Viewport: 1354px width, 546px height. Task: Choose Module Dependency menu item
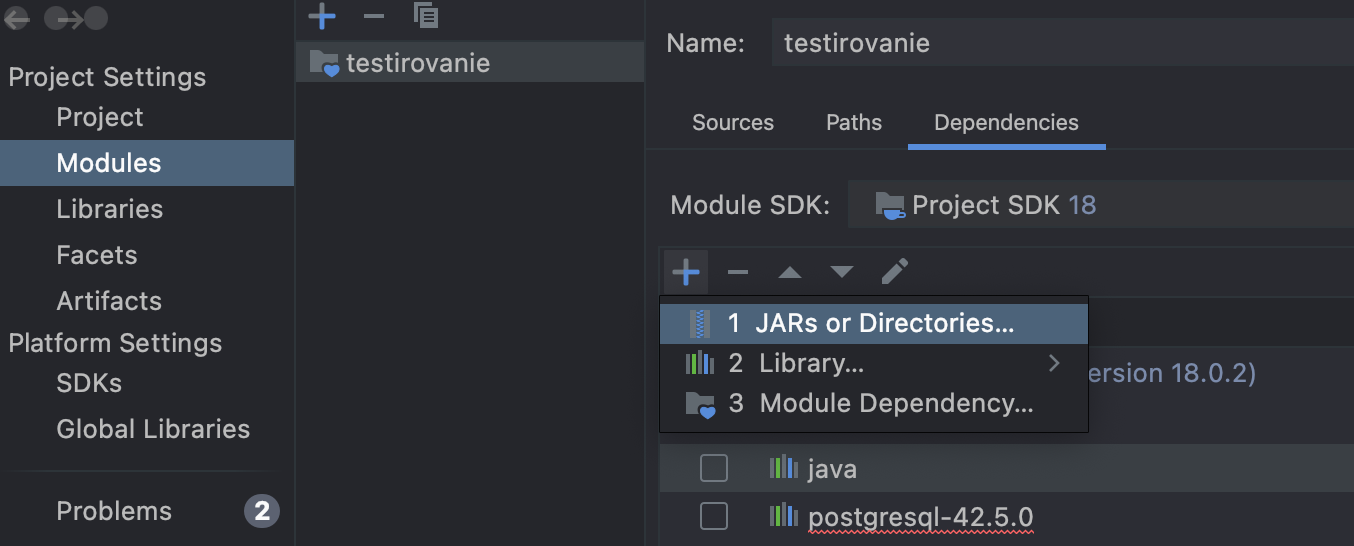point(873,404)
